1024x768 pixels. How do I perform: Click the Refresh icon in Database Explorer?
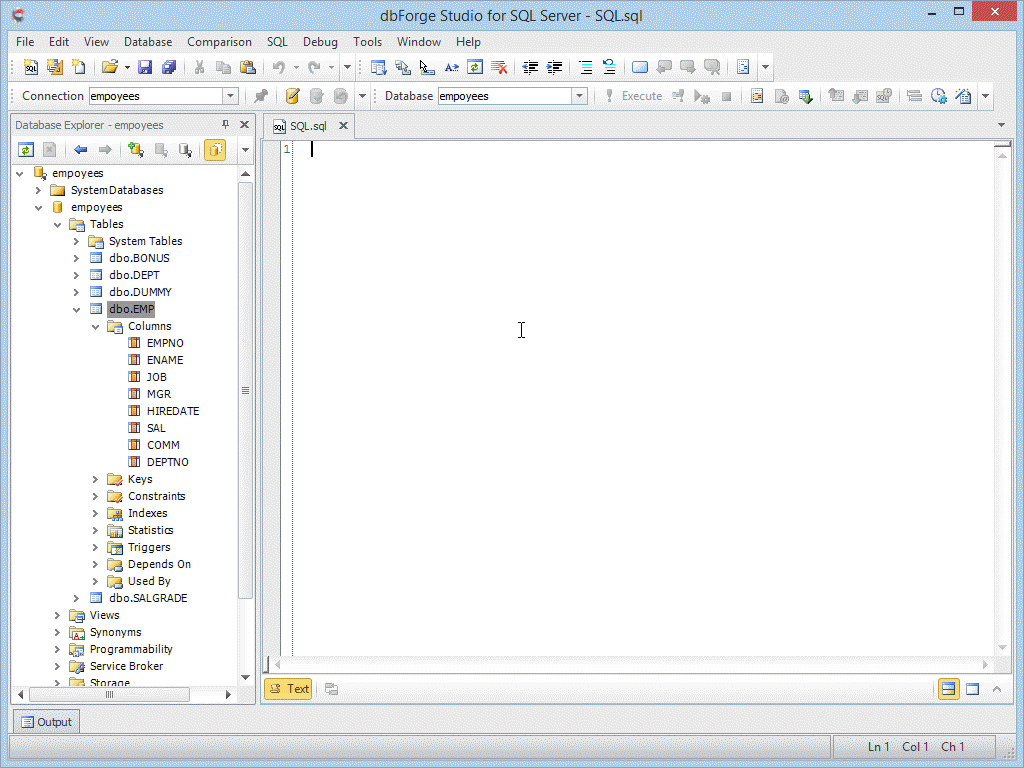pos(26,150)
